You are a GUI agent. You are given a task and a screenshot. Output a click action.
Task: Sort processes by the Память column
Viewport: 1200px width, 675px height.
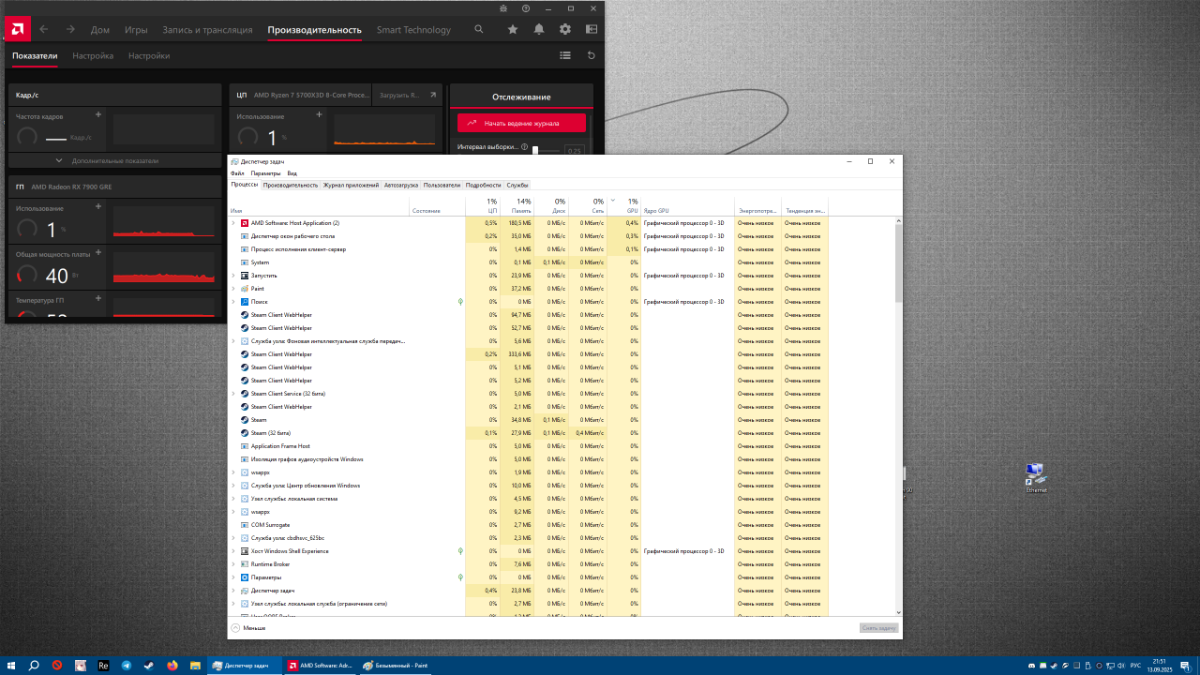point(518,206)
